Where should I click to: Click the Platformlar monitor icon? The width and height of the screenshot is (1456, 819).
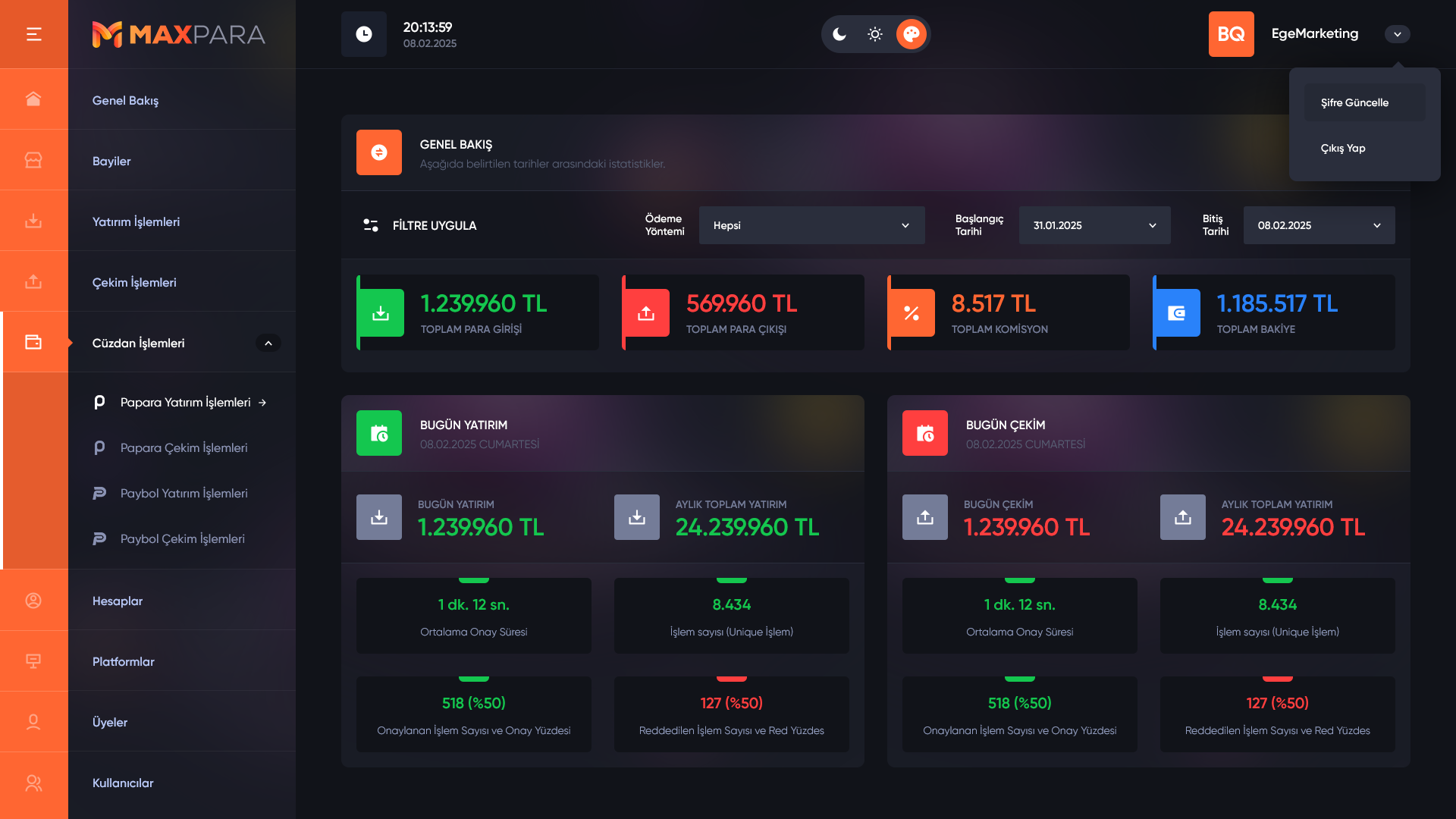pos(33,661)
